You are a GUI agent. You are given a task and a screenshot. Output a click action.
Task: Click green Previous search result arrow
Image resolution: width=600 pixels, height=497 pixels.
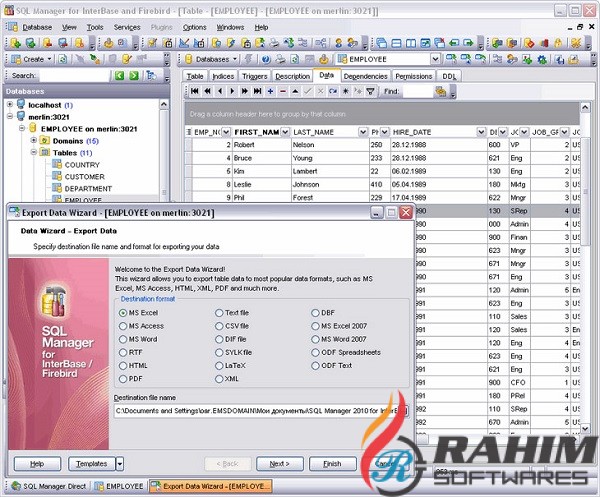click(x=119, y=75)
